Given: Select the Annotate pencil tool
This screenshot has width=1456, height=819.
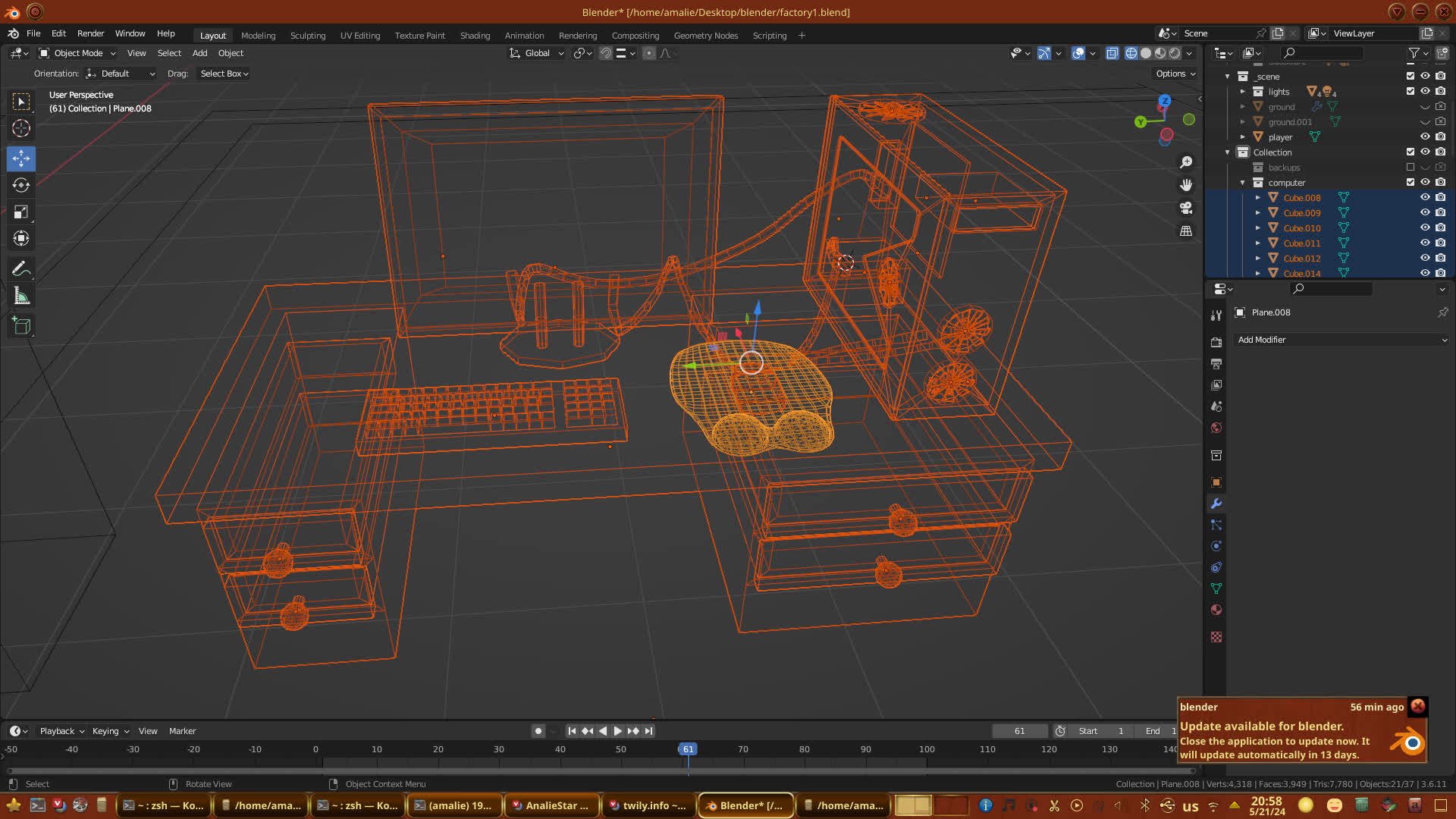Looking at the screenshot, I should (21, 268).
